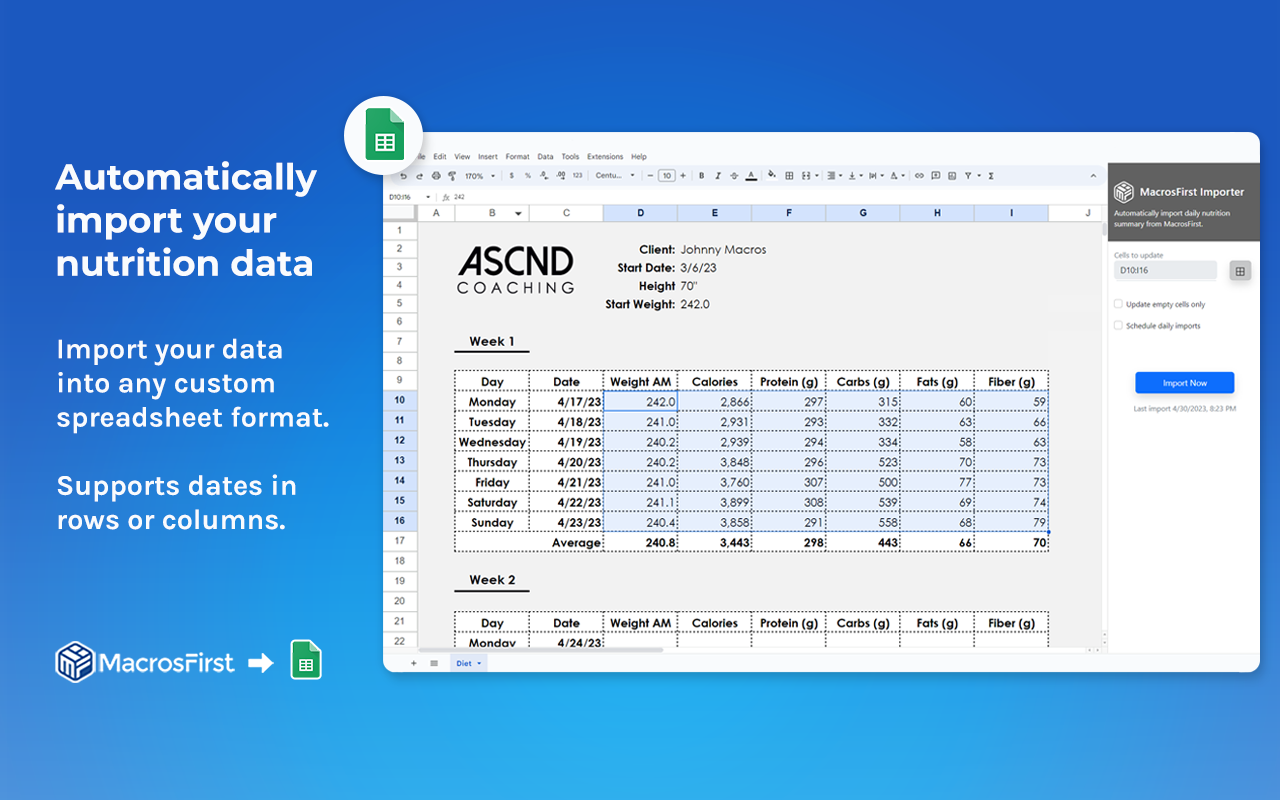Open the fill color picker

(772, 176)
